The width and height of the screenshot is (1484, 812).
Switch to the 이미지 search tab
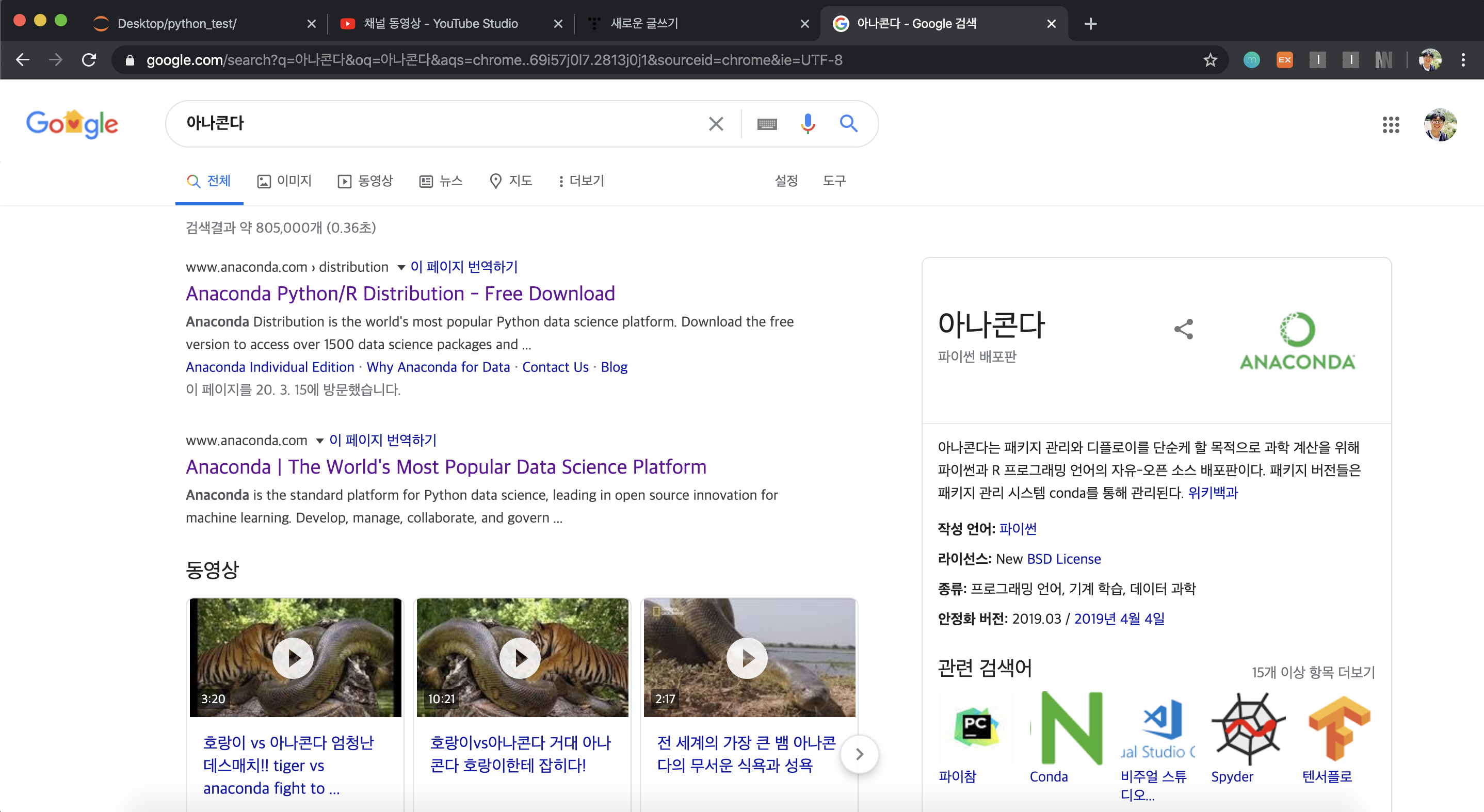coord(285,181)
